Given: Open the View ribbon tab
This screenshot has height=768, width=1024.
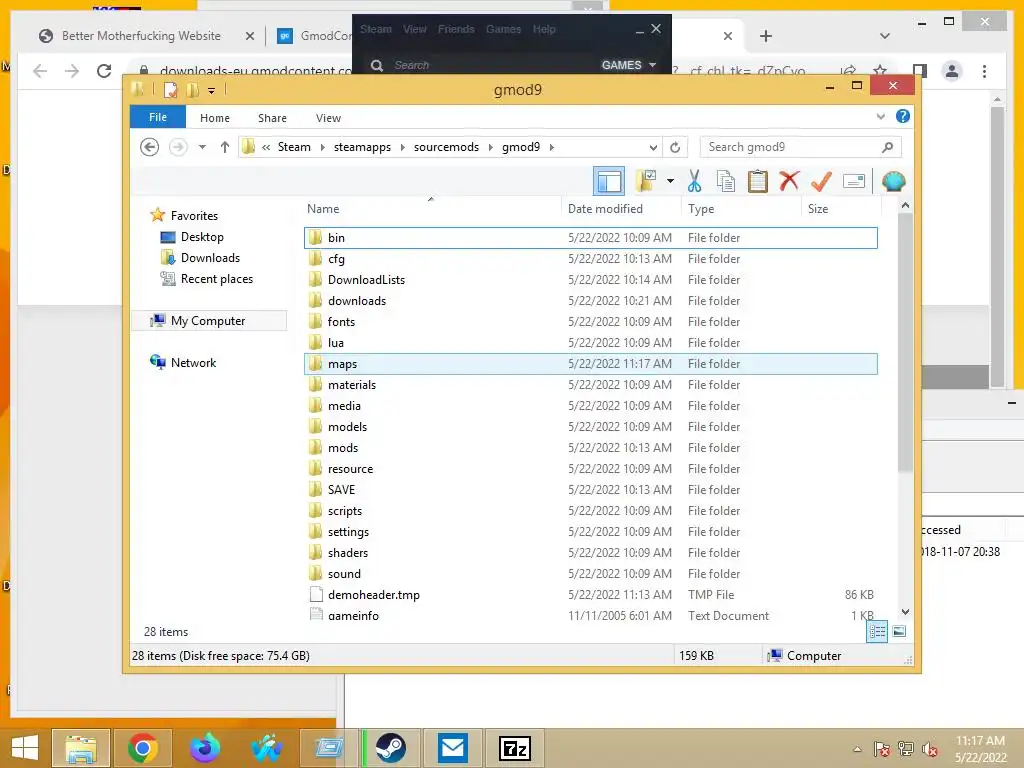Looking at the screenshot, I should [328, 118].
